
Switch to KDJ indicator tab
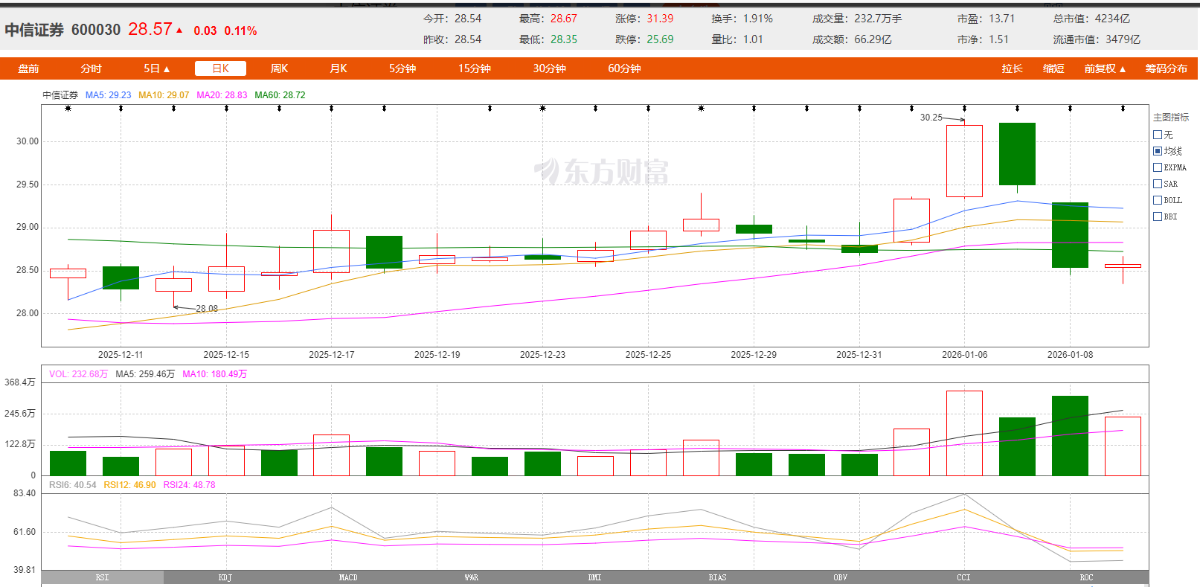pos(225,578)
